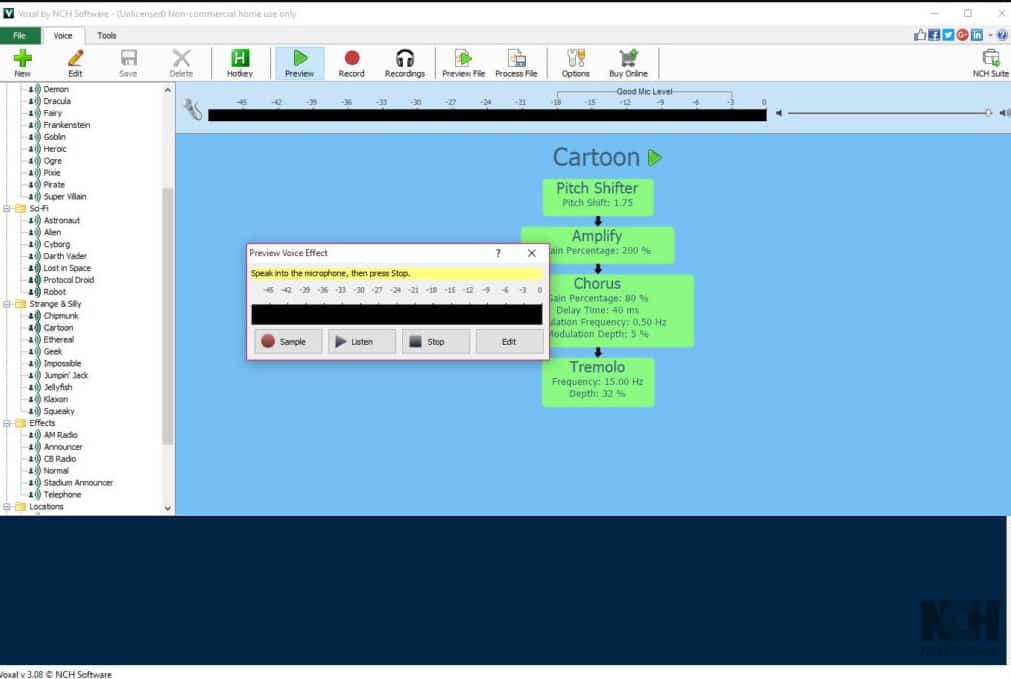Select the Frankenstein voice
The image size is (1011, 679).
click(67, 125)
